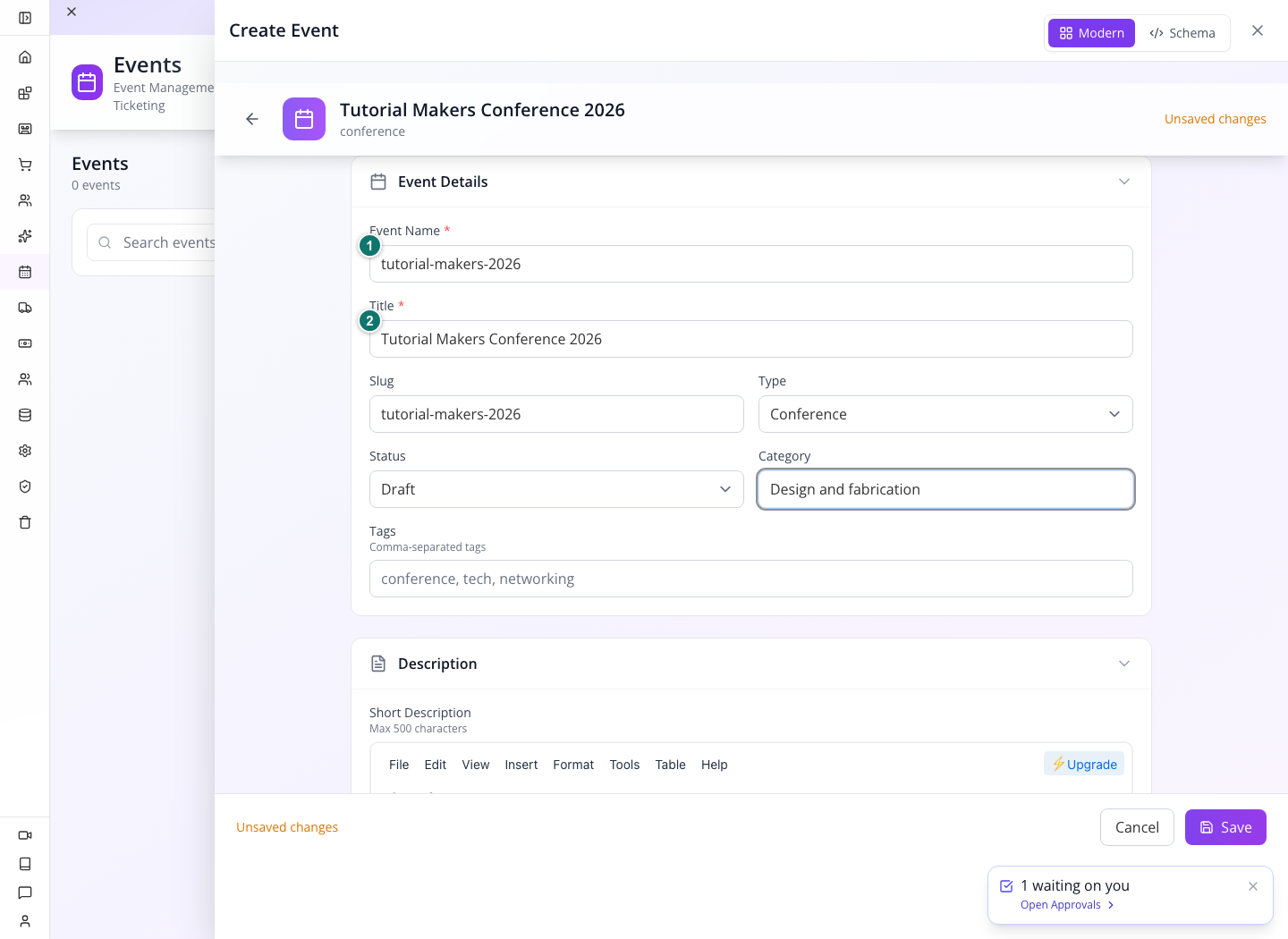1288x939 pixels.
Task: Open the delivery truck icon in the sidebar
Action: point(25,308)
